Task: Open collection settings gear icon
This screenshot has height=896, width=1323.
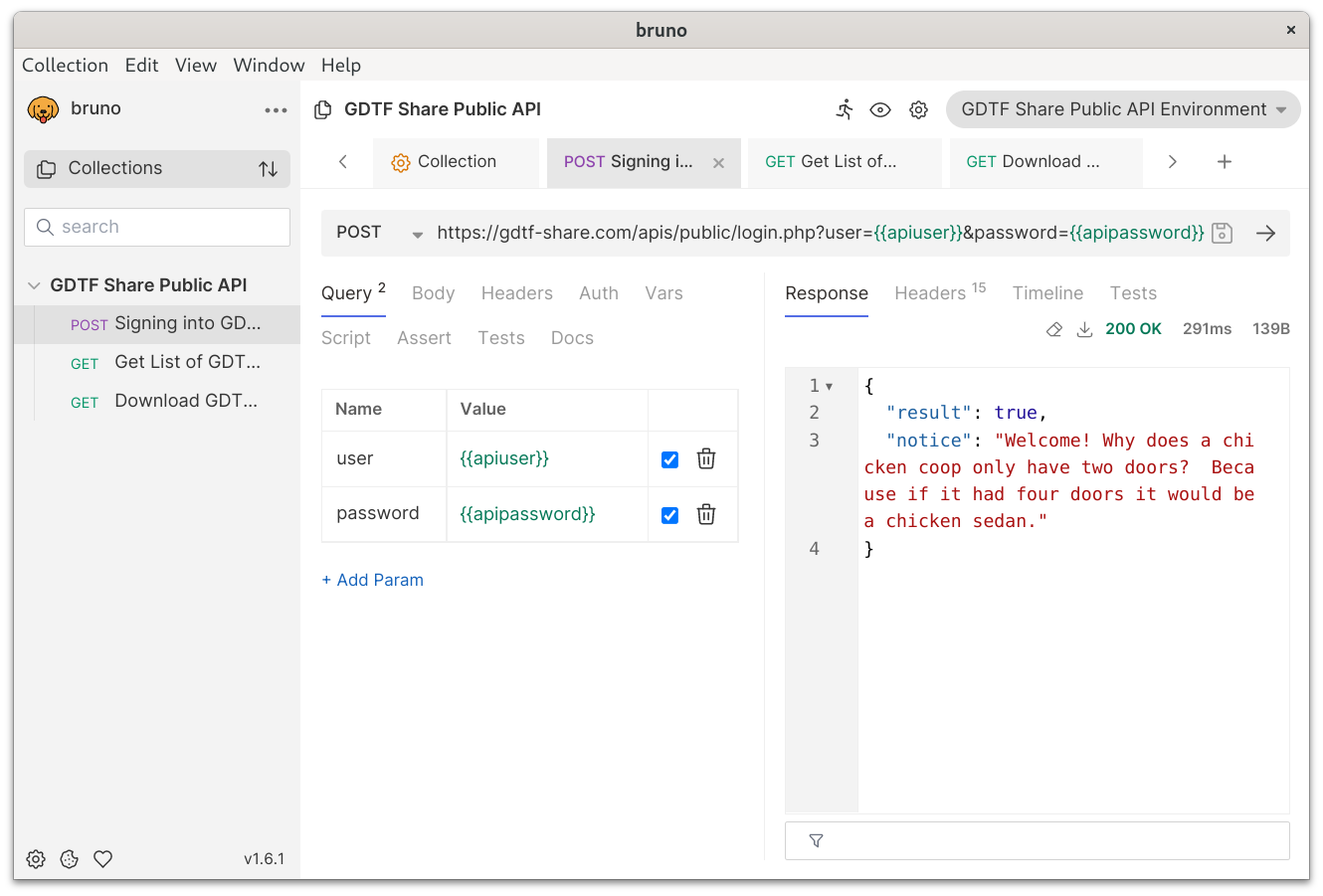Action: [x=919, y=109]
